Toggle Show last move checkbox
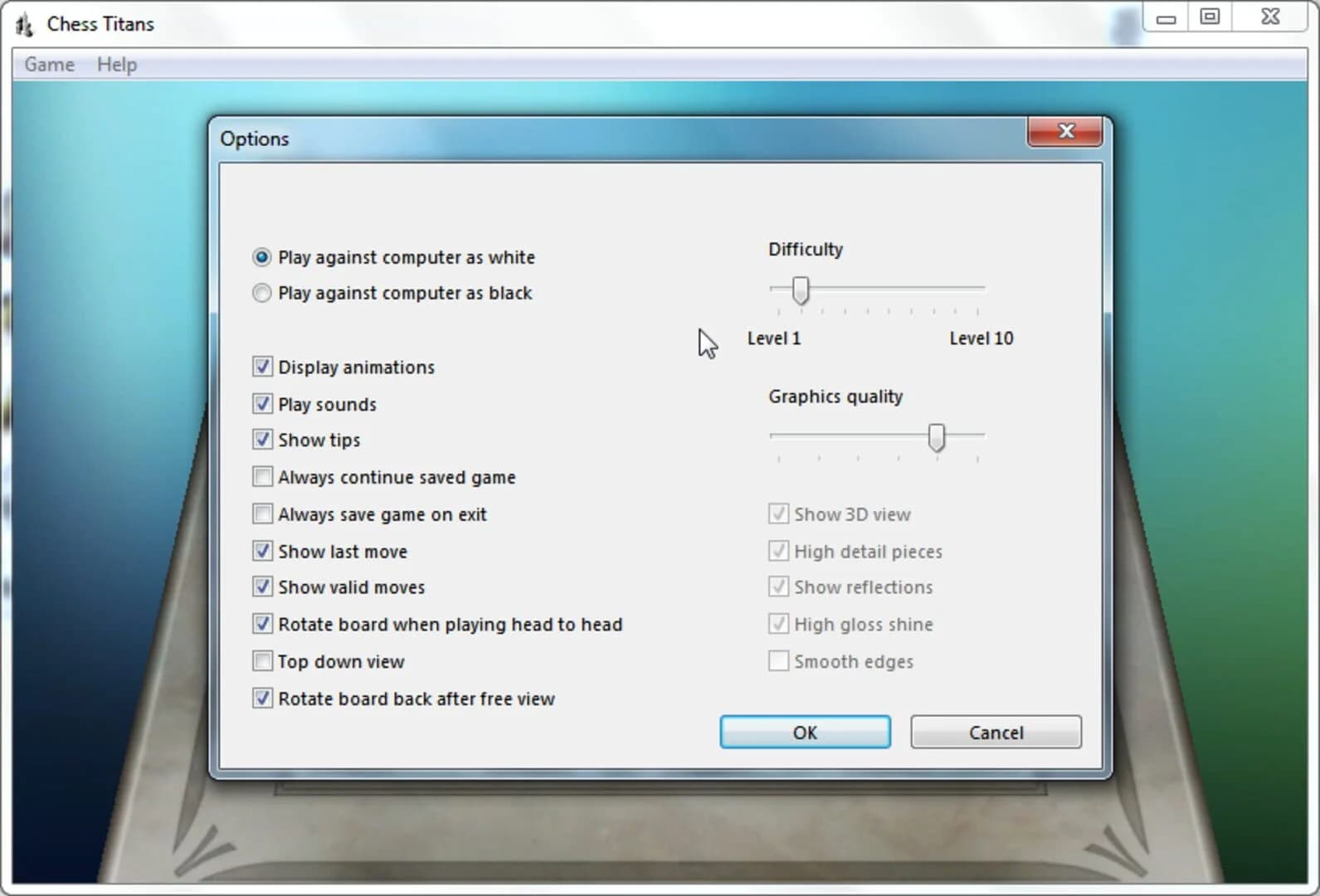The height and width of the screenshot is (896, 1320). [262, 551]
